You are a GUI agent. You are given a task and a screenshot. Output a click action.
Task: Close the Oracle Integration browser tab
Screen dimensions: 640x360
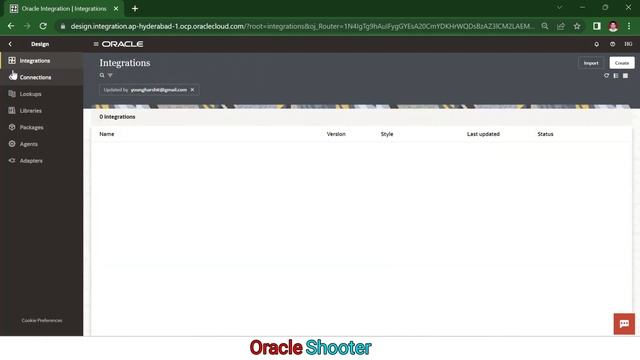(x=116, y=9)
